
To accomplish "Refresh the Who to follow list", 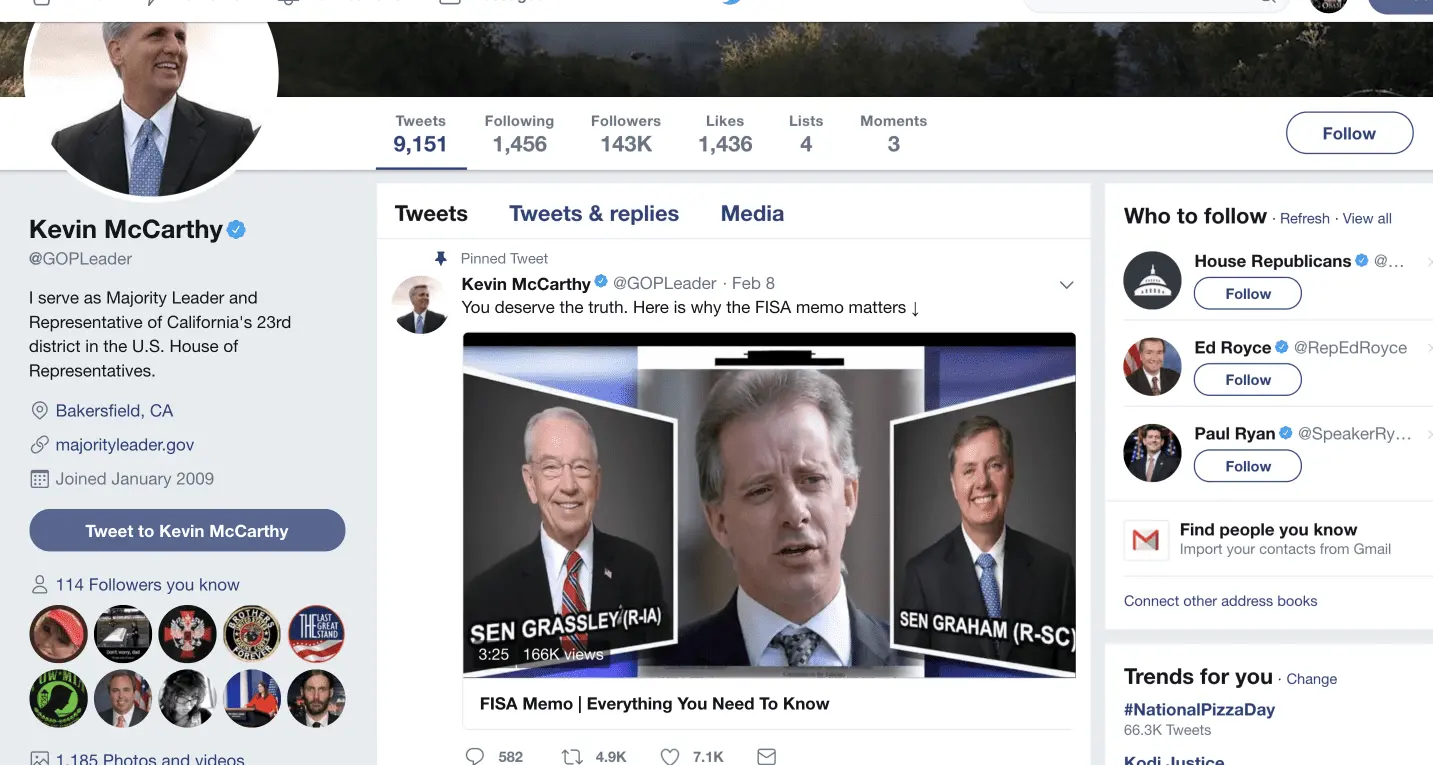I will point(1305,219).
